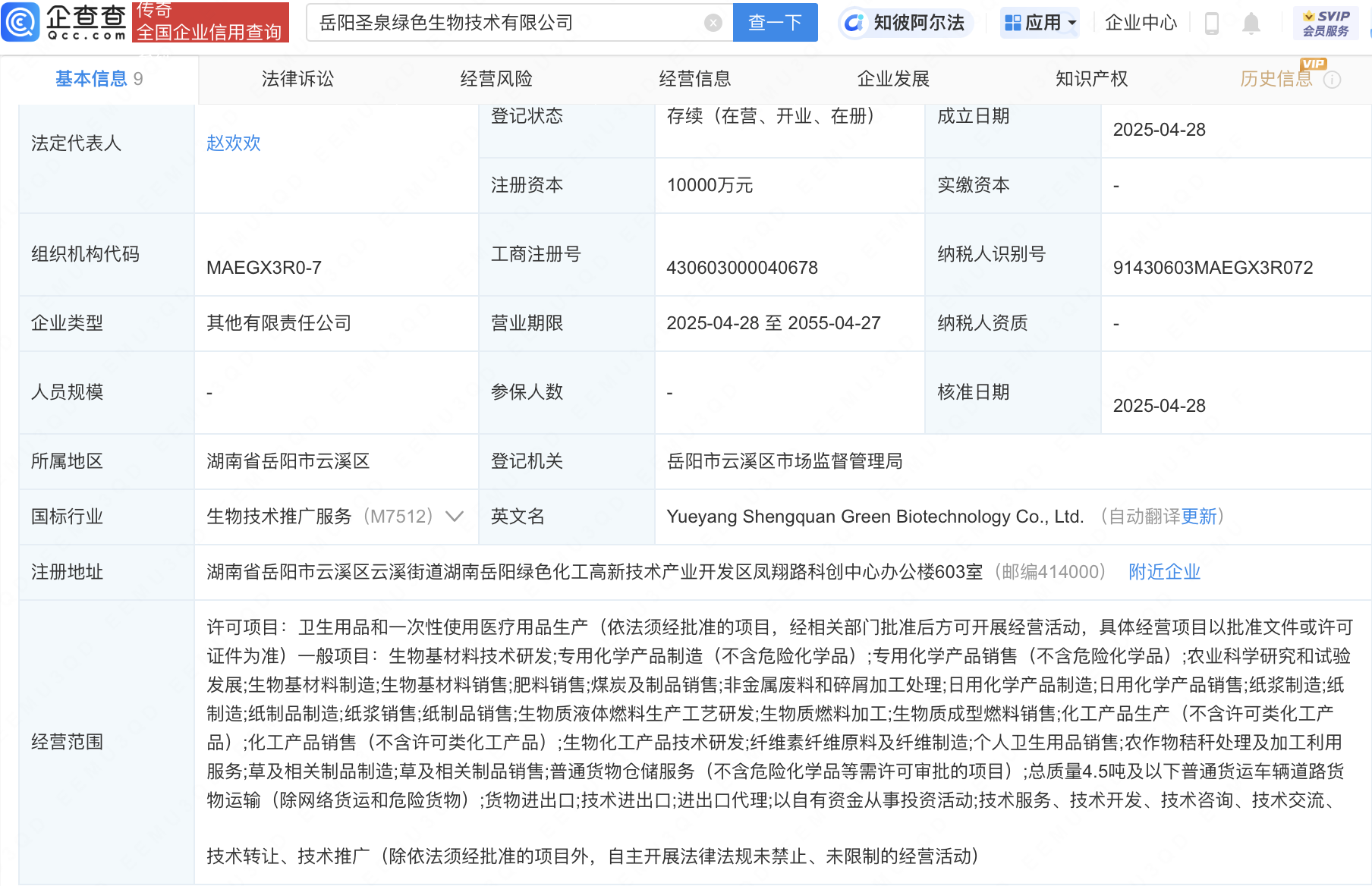Image resolution: width=1372 pixels, height=886 pixels.
Task: Click the 知彼阿尔法 button
Action: [x=906, y=23]
